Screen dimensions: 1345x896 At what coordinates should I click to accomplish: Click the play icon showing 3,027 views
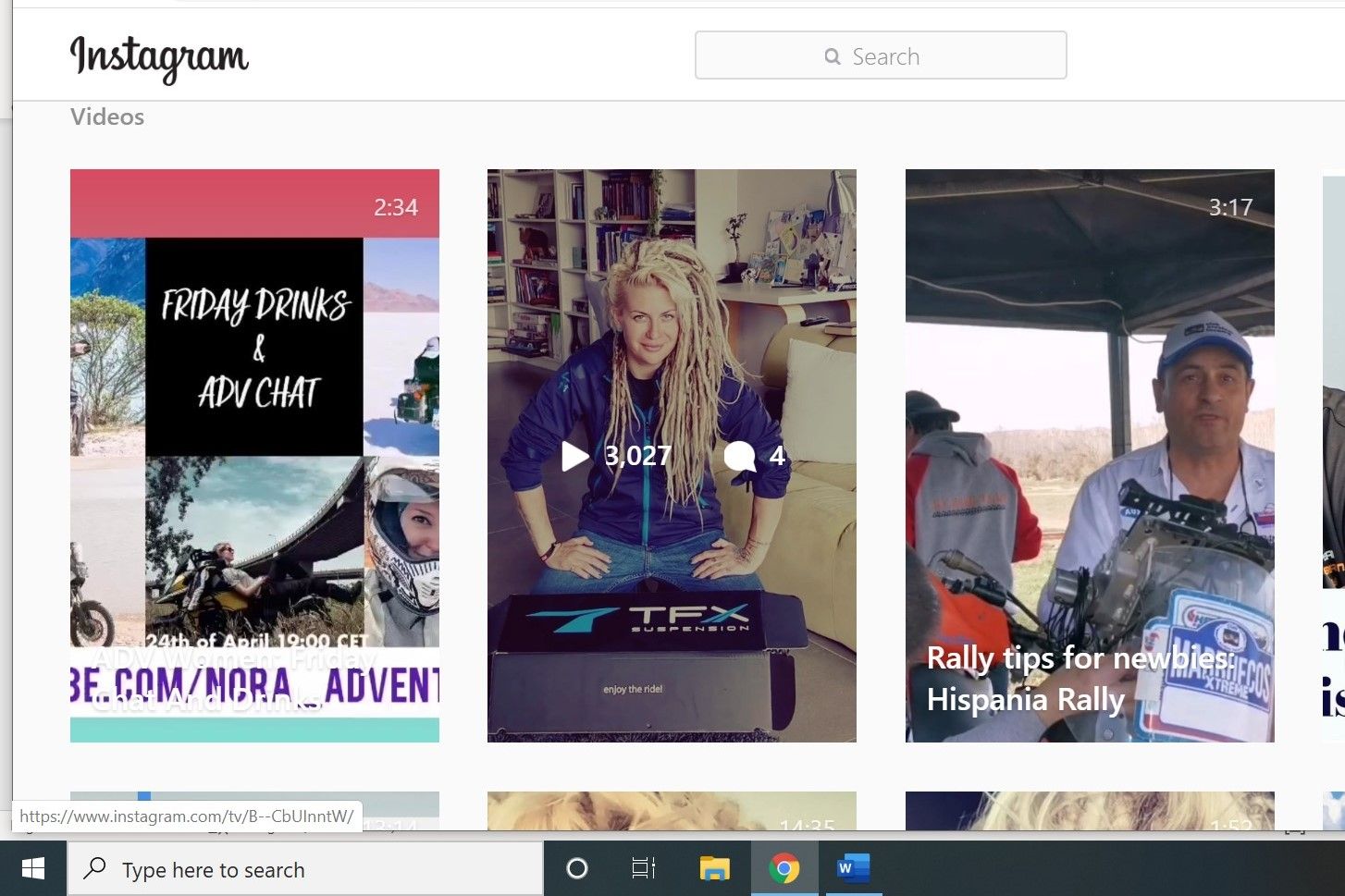click(x=575, y=456)
